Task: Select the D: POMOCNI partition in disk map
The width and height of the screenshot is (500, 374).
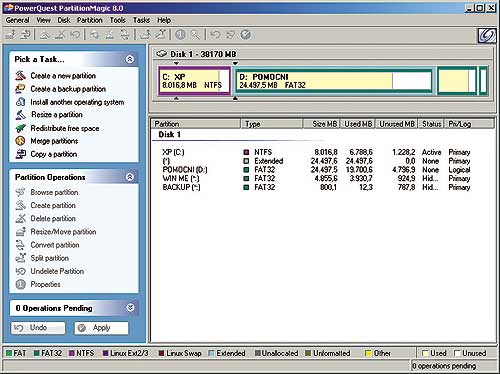Action: click(334, 81)
